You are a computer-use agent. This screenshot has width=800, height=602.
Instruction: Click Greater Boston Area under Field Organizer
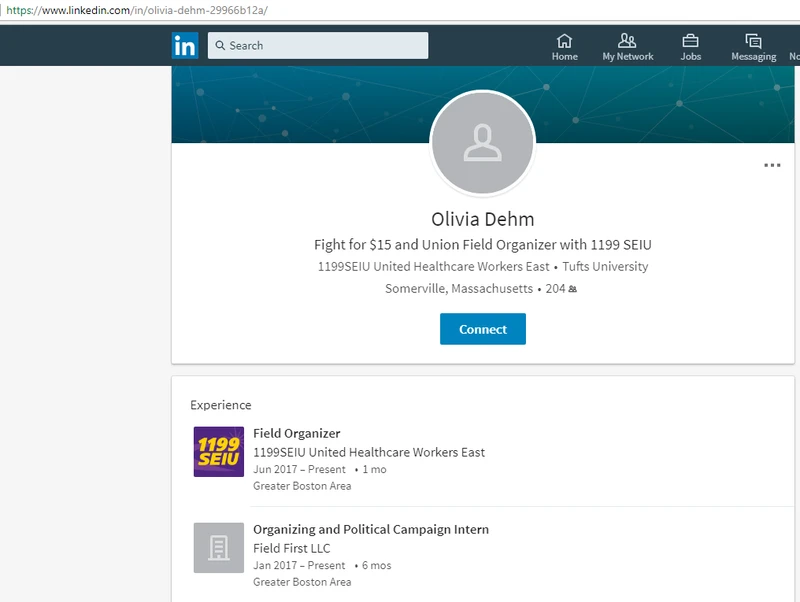[302, 486]
